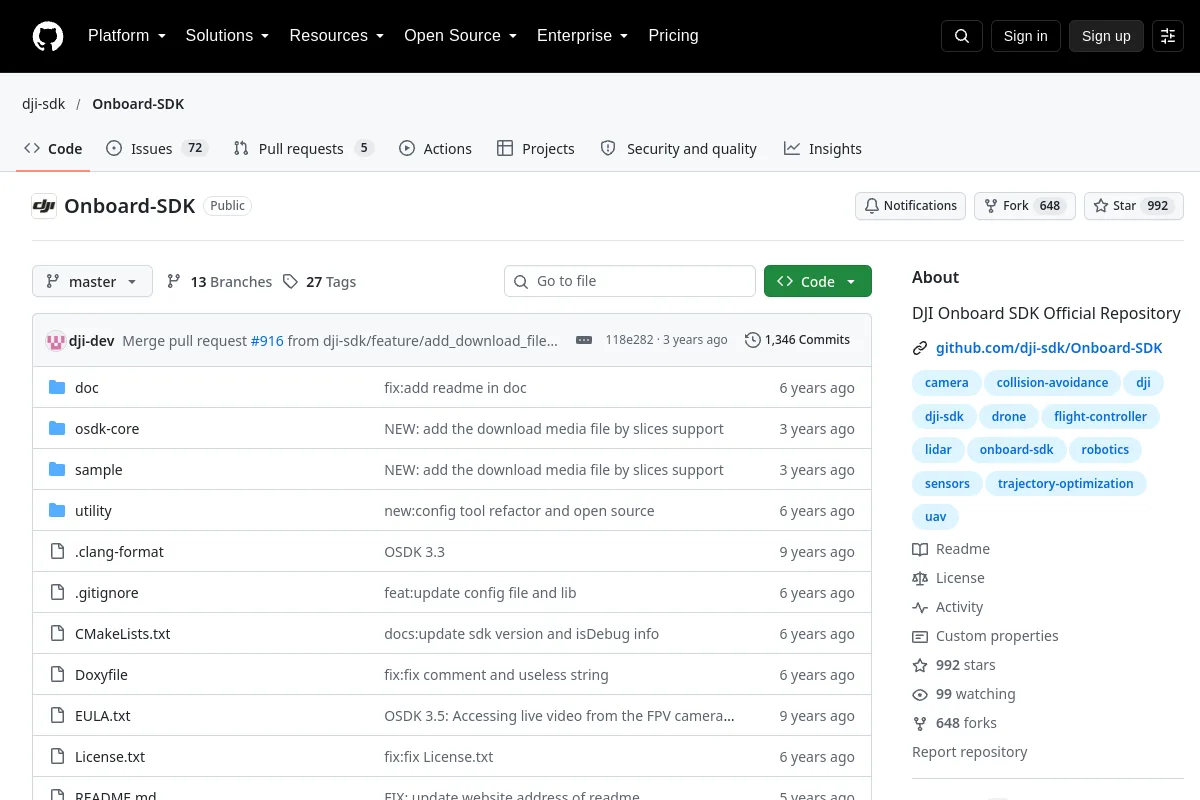Open commit "OSDK 3.3" message

click(414, 552)
